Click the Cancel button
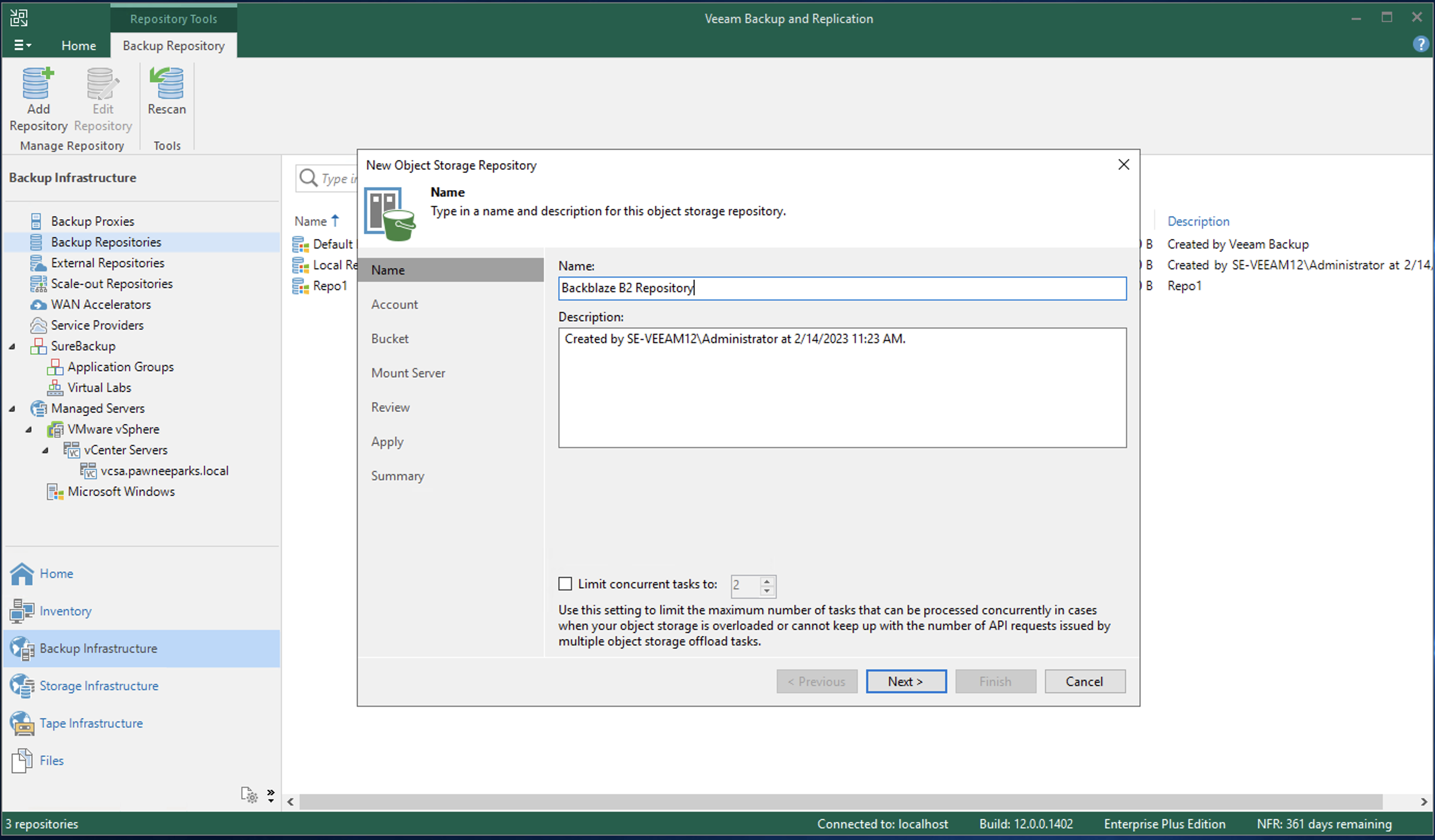 1085,681
